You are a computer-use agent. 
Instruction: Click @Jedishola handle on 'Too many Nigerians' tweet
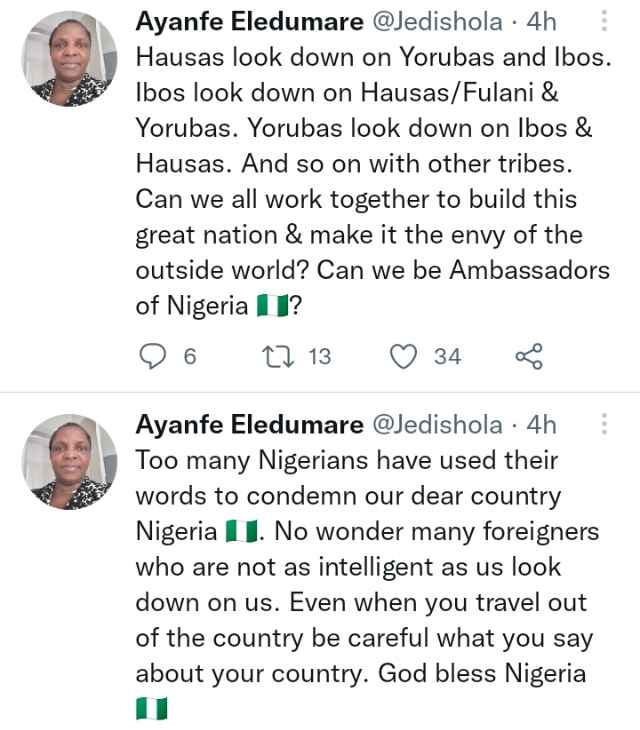tap(437, 425)
